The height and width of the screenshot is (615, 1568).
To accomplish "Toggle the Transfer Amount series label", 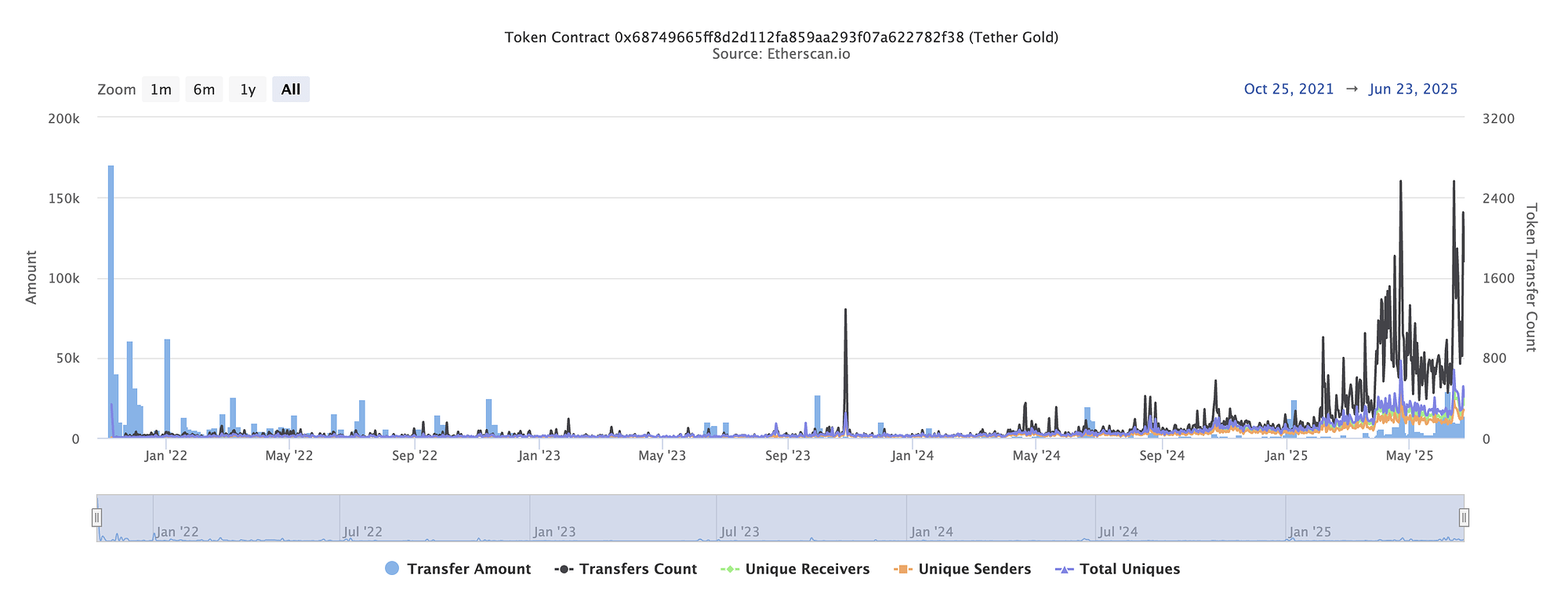I will pyautogui.click(x=469, y=569).
